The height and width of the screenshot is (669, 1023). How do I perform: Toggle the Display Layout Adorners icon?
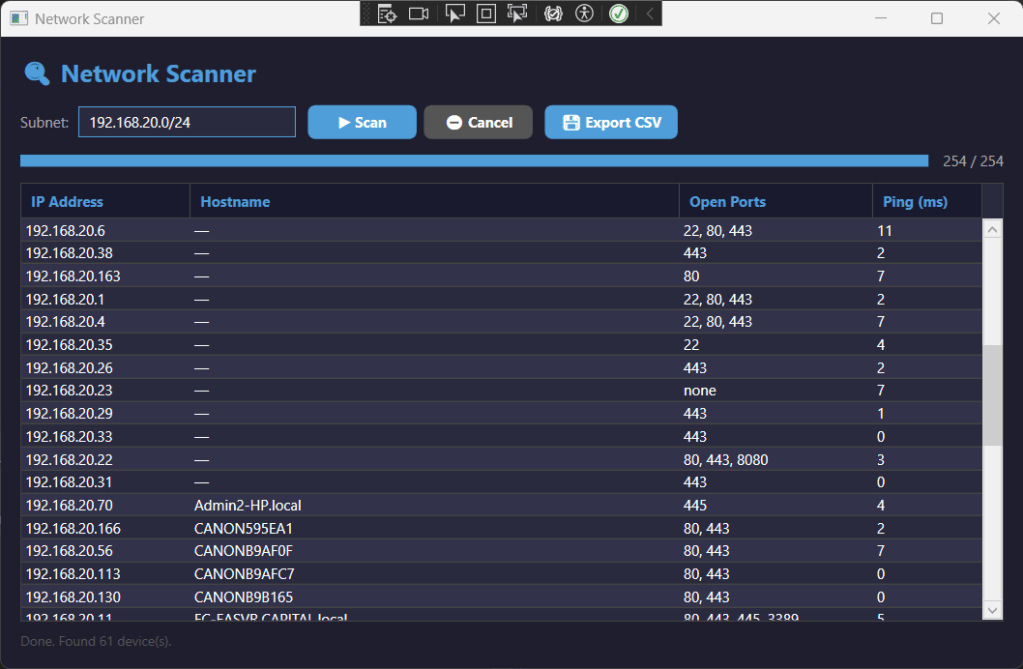point(486,13)
